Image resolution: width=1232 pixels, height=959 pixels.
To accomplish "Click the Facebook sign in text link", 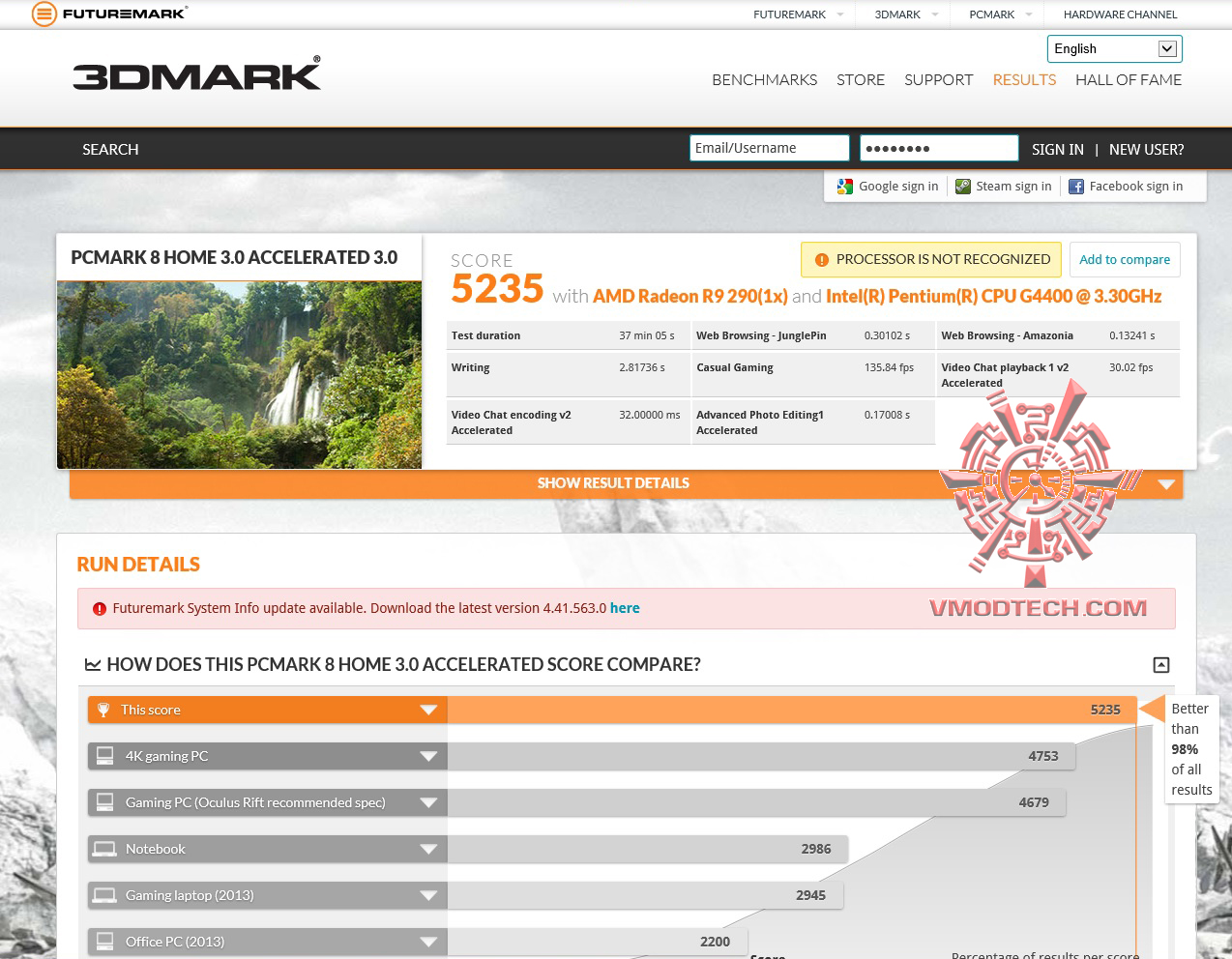I will pos(1136,187).
